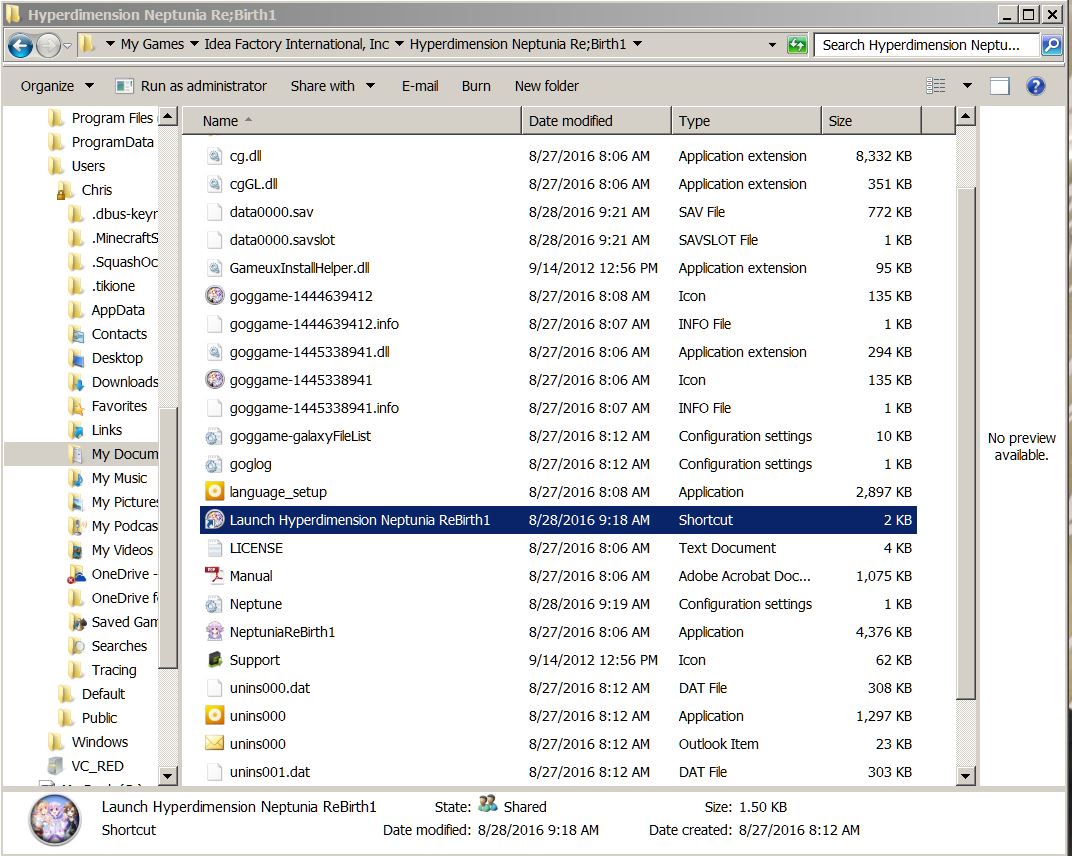Select the cgGL.dll file name
1072x856 pixels.
[254, 184]
